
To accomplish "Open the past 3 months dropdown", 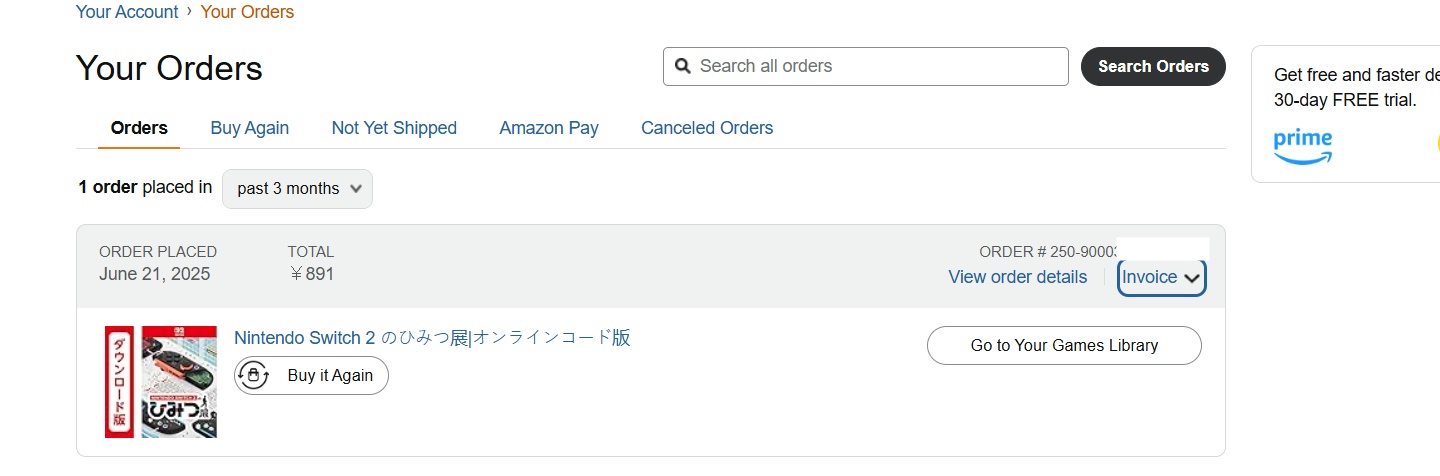I will 297,189.
